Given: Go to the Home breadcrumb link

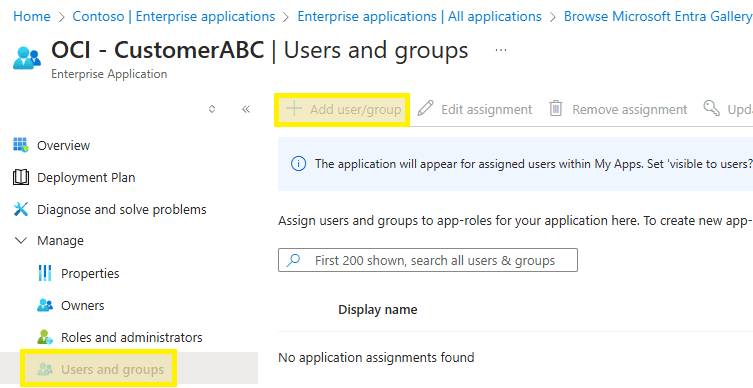Looking at the screenshot, I should click(x=32, y=16).
